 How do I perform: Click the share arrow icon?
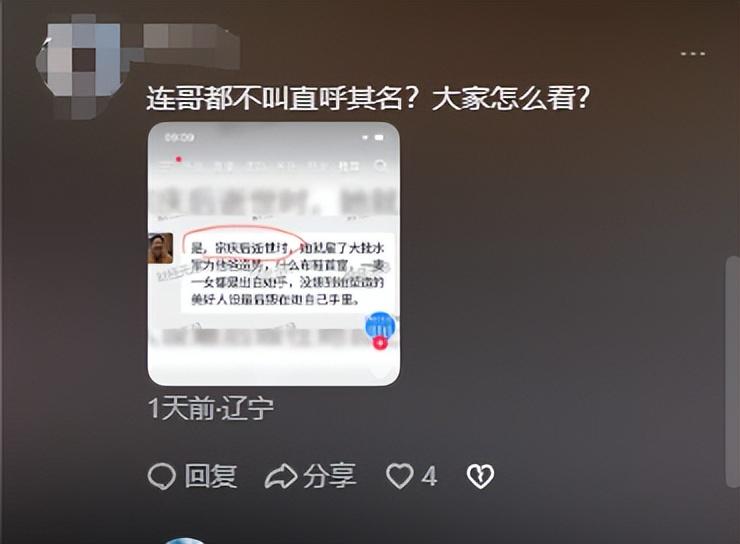[x=281, y=476]
